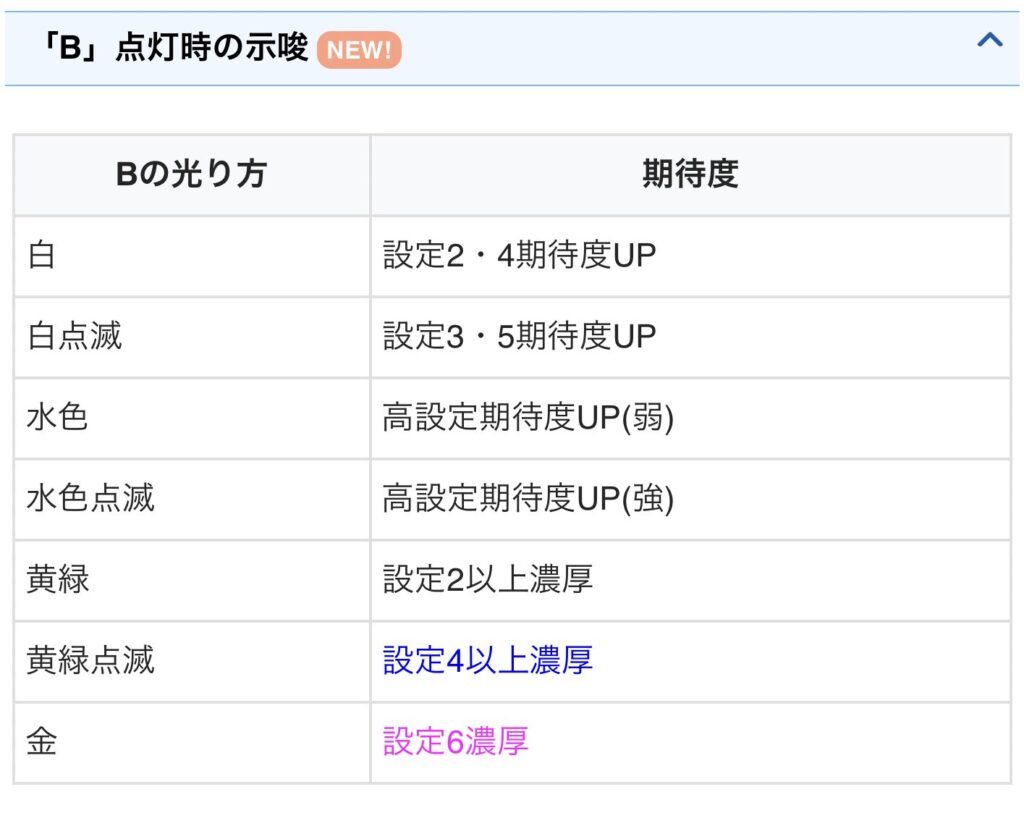Click the 高設定期待度UP(弱) text

pos(528,418)
